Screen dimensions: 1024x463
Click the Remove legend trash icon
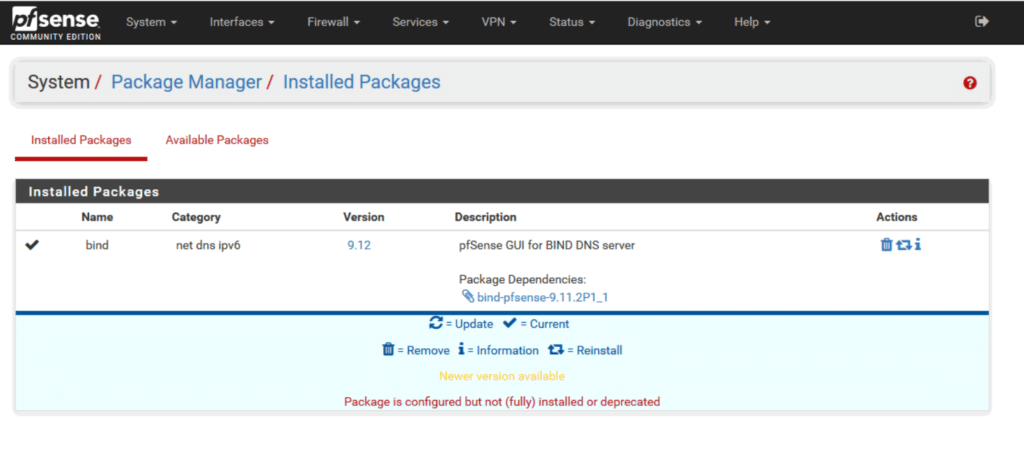pos(388,349)
